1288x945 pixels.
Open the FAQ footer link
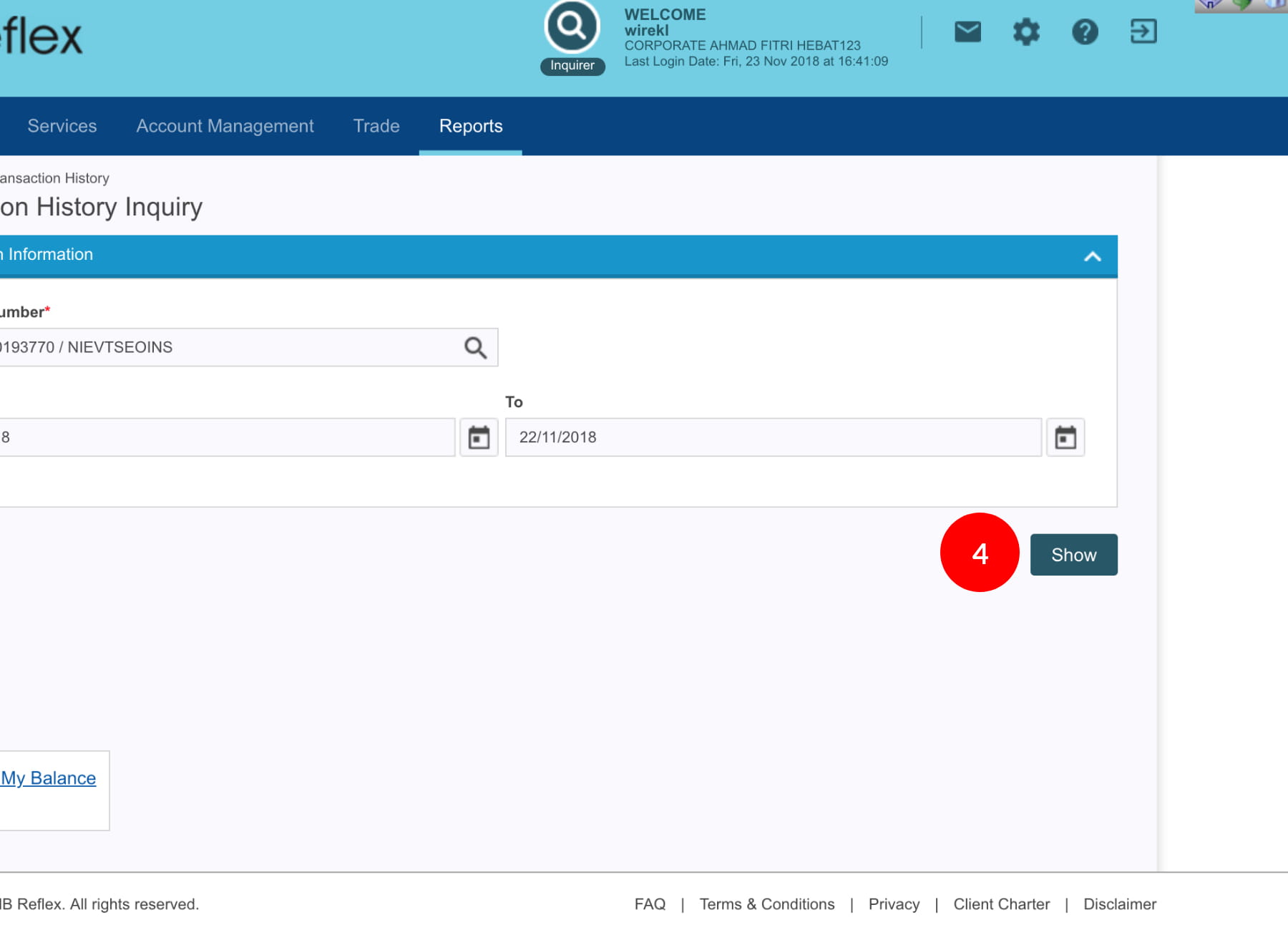click(x=650, y=904)
